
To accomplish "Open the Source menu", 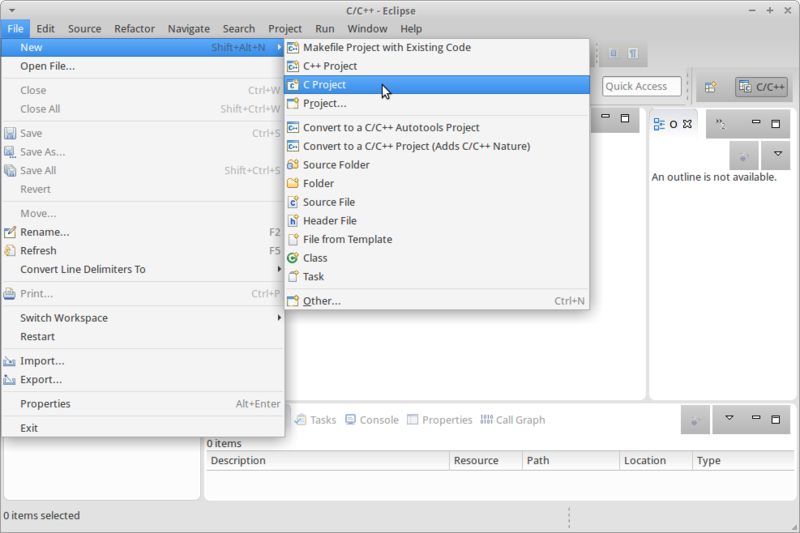I will [85, 29].
